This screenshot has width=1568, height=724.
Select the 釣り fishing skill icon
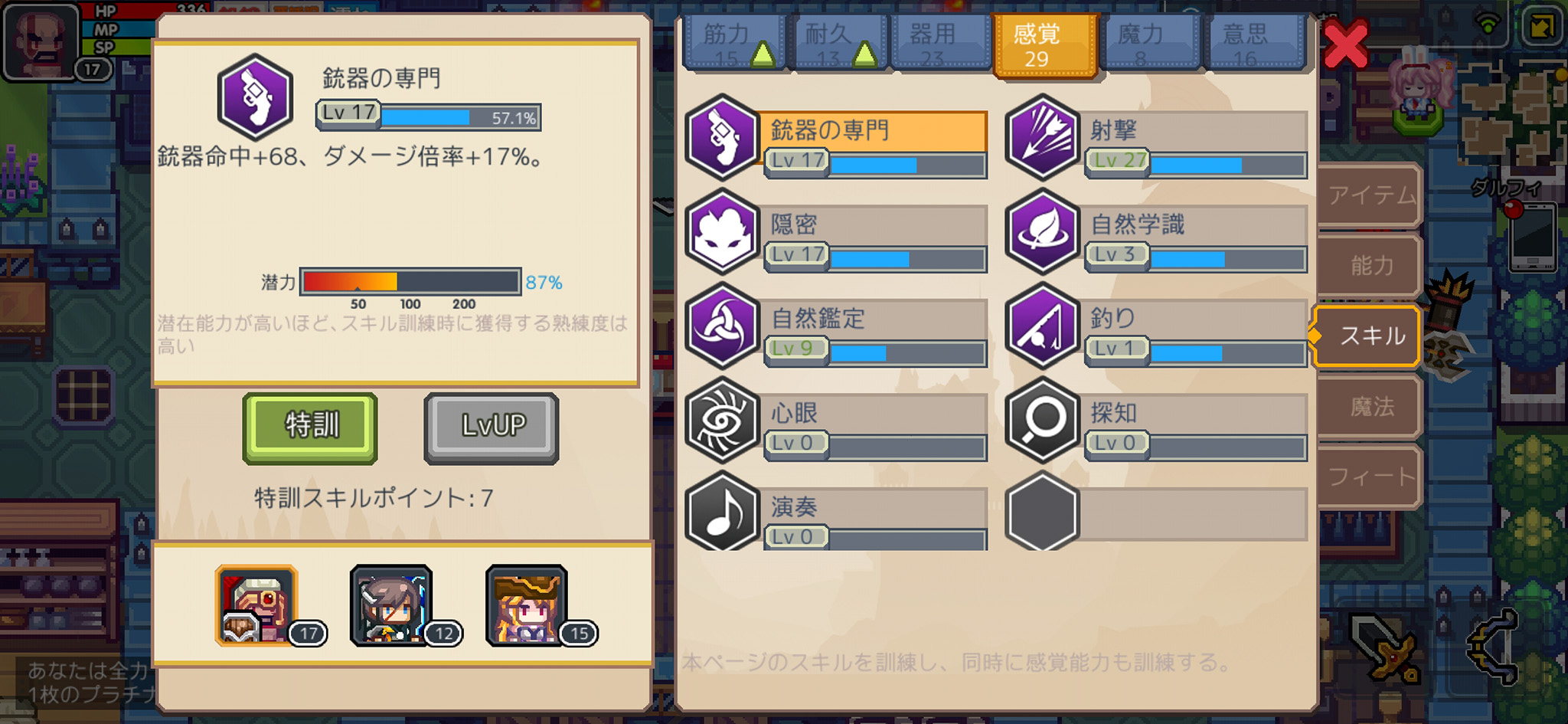[1042, 326]
